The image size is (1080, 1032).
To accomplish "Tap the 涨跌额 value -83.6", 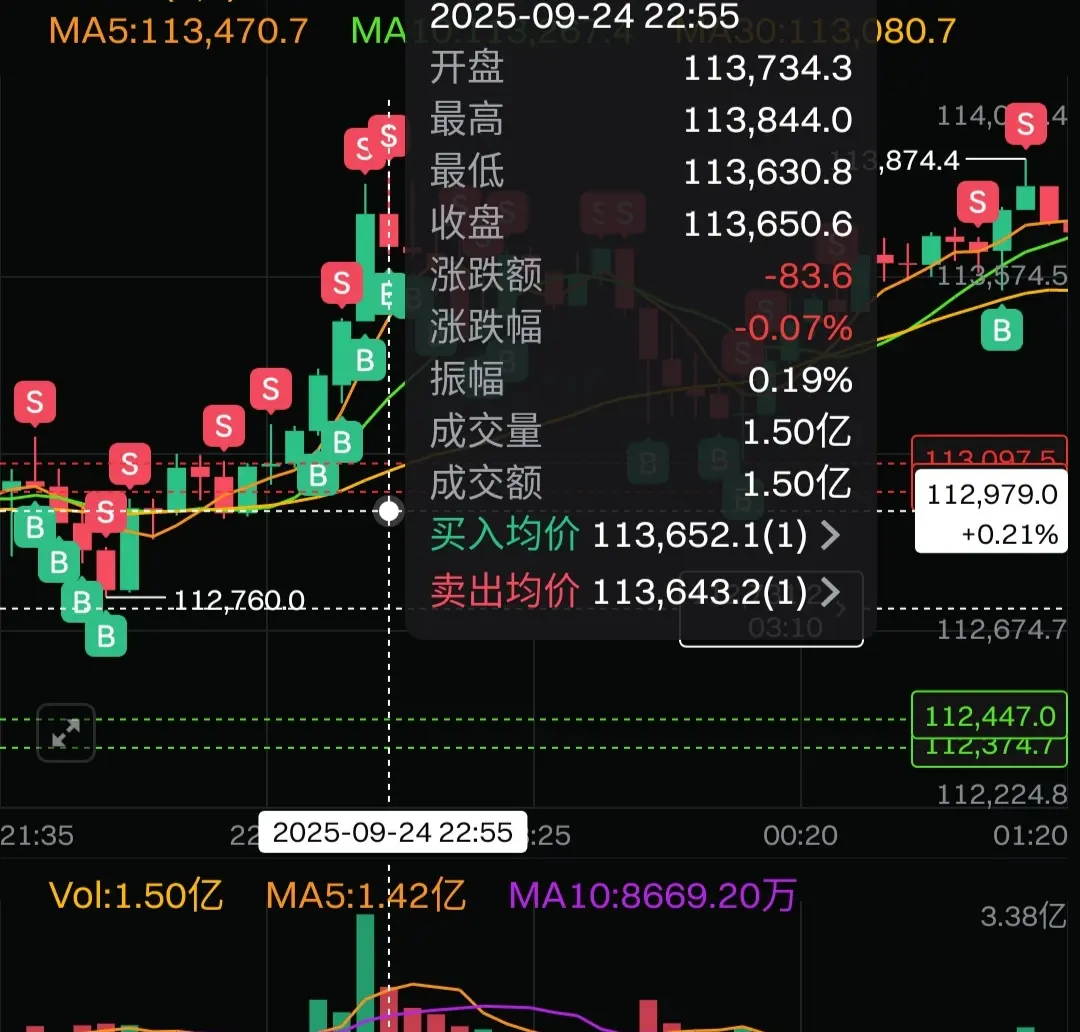I will [808, 276].
